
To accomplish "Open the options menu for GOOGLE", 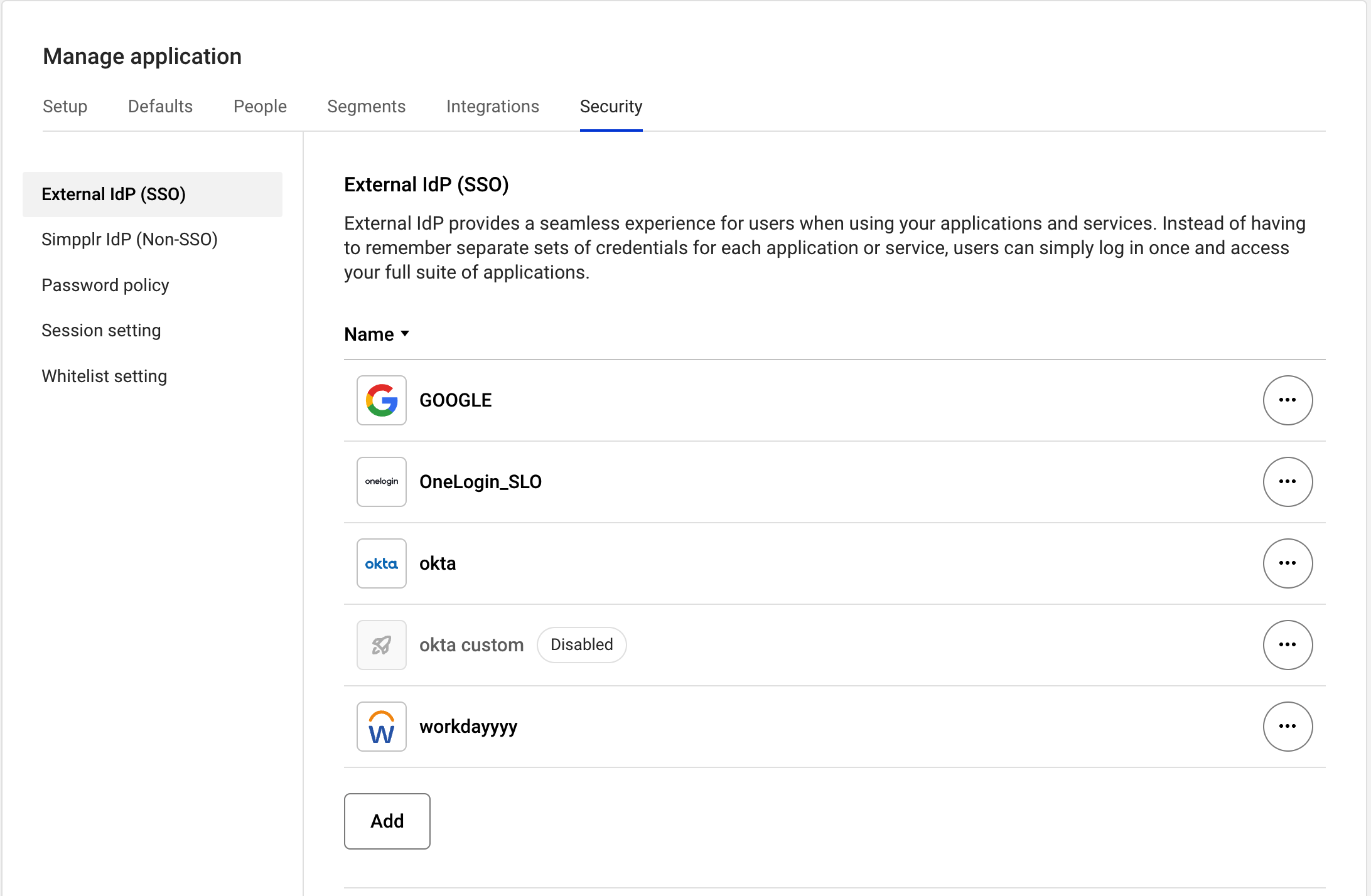I will (x=1288, y=400).
